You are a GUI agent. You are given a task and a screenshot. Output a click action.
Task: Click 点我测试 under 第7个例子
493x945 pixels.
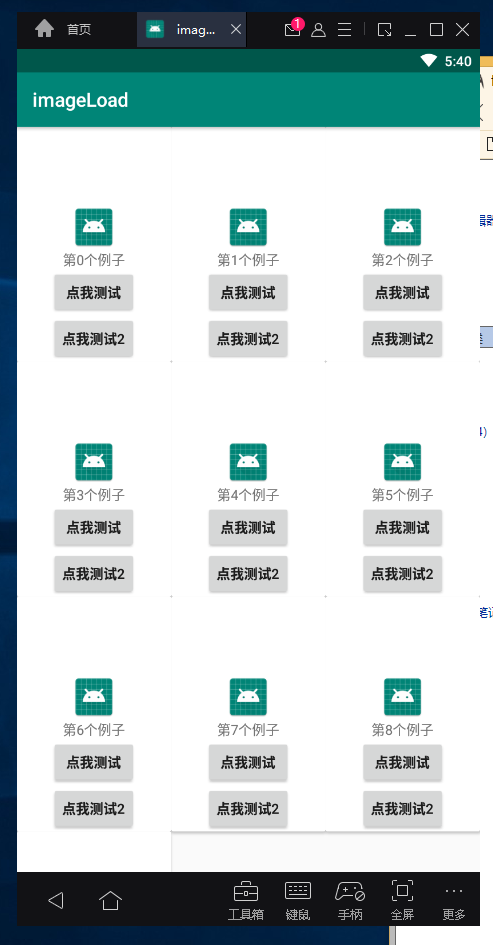(x=248, y=763)
